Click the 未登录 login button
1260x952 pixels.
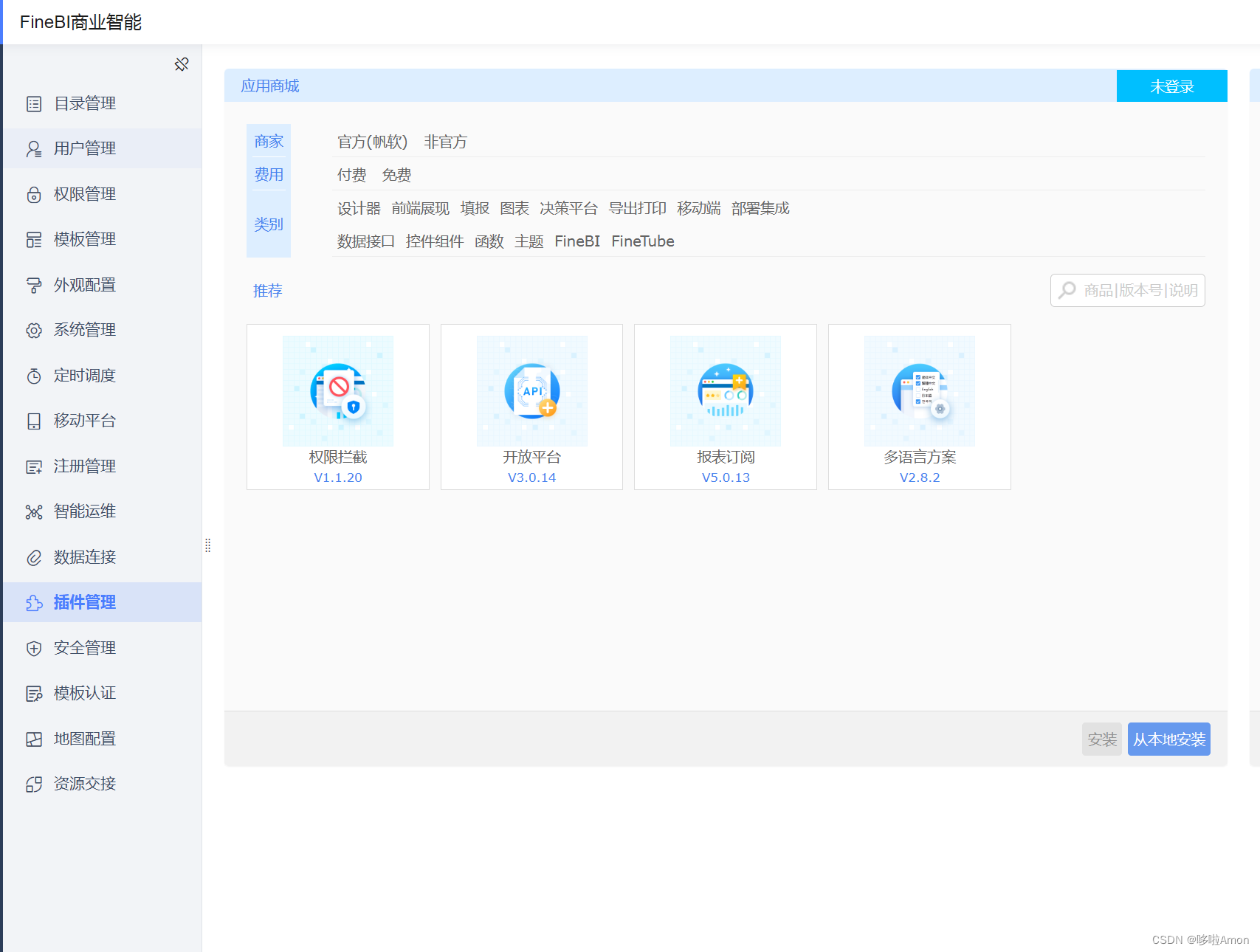(1171, 86)
